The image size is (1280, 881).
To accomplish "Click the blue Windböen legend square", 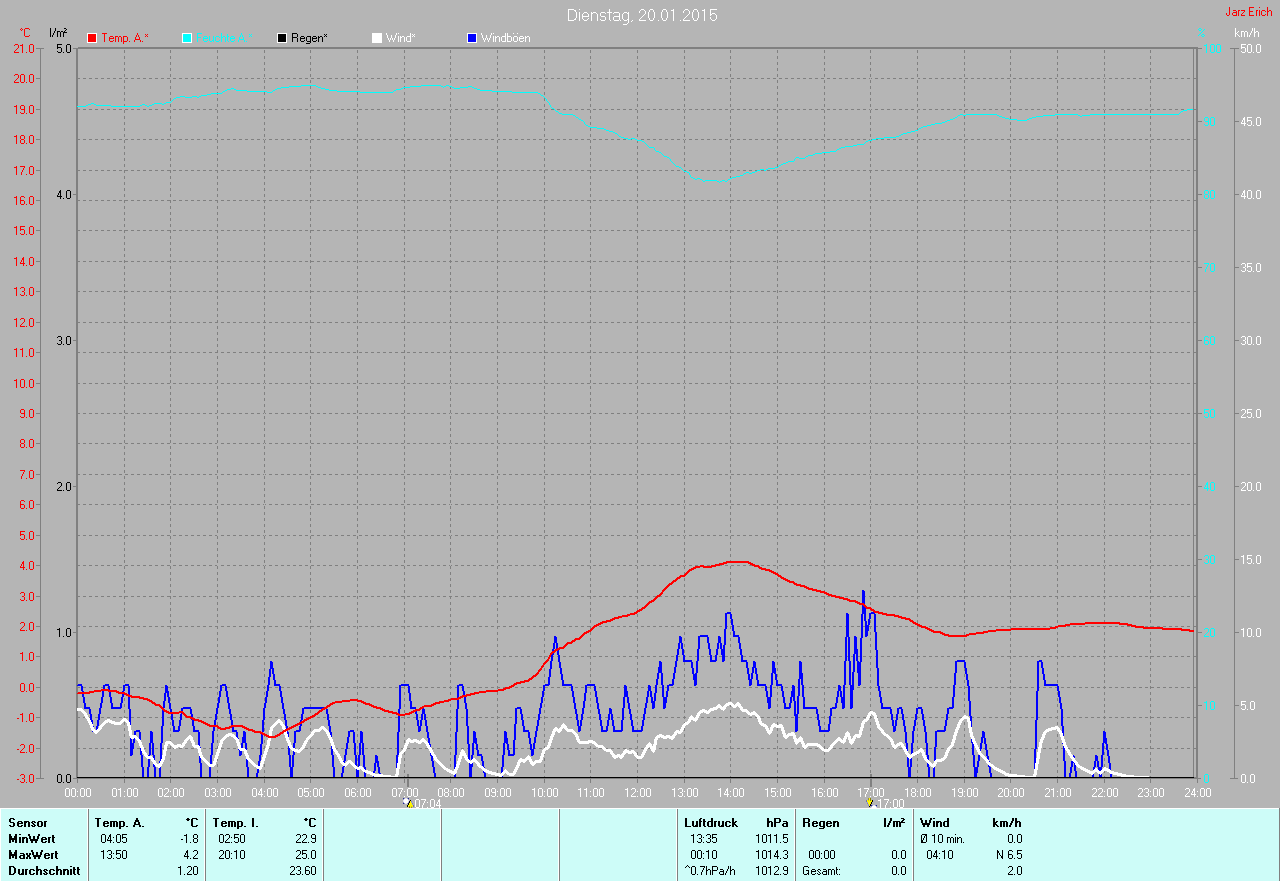I will click(x=472, y=38).
